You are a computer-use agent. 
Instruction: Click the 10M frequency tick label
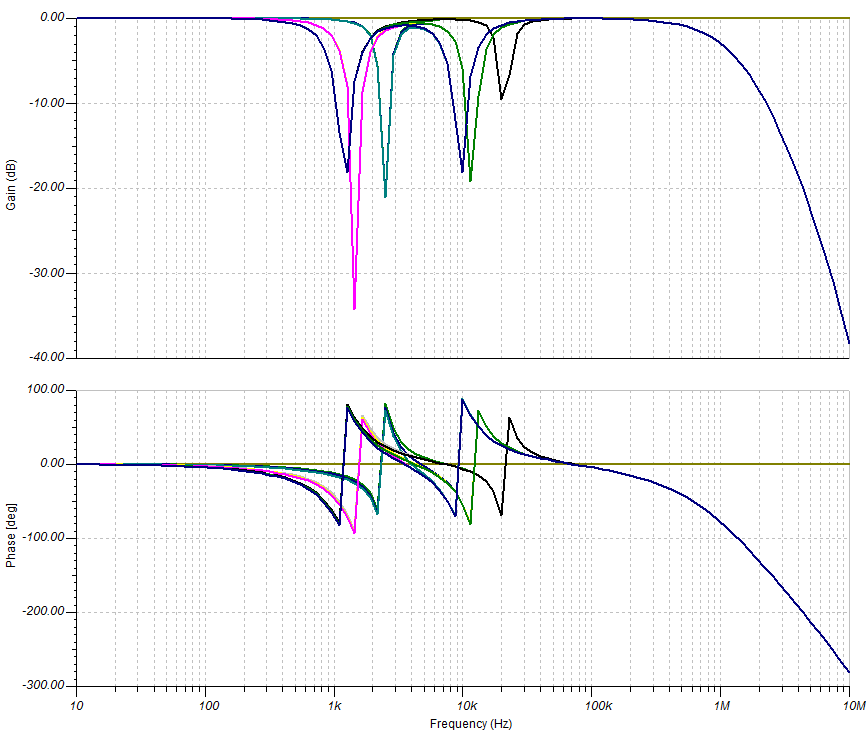click(x=854, y=706)
